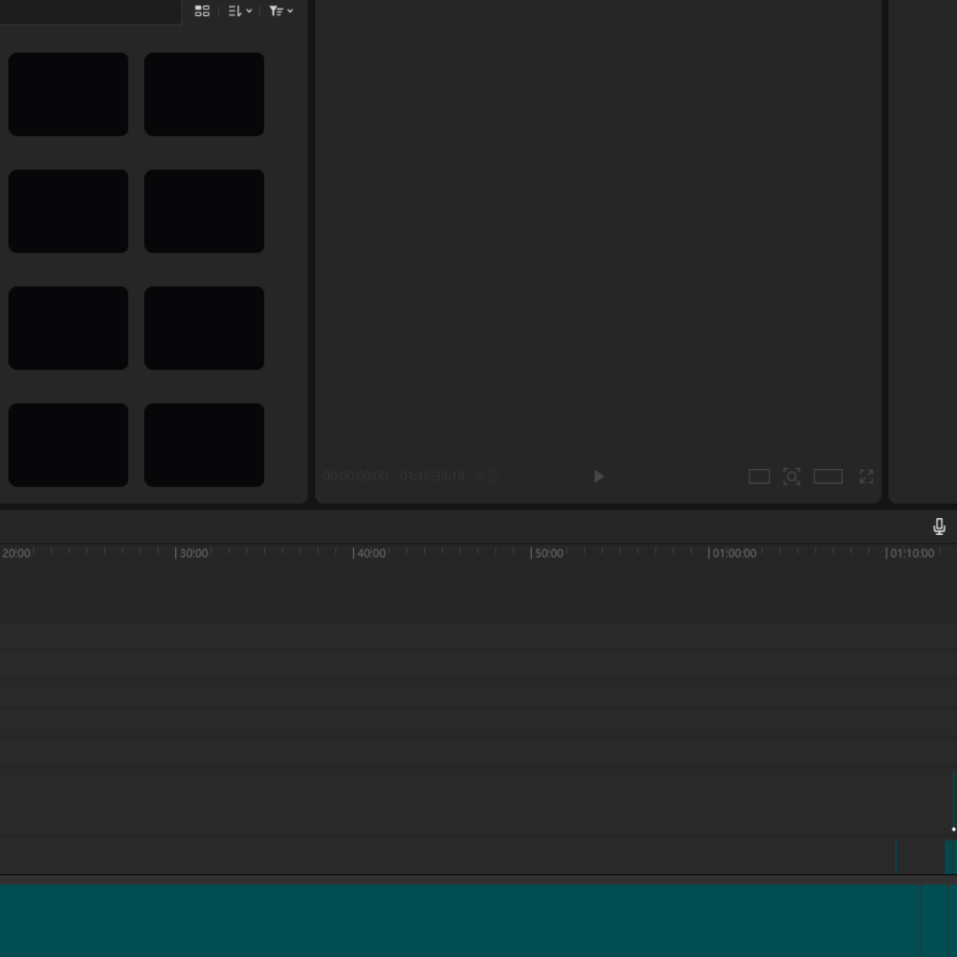Open the preview zoom-to-fit icon
The width and height of the screenshot is (957, 957).
tap(792, 476)
